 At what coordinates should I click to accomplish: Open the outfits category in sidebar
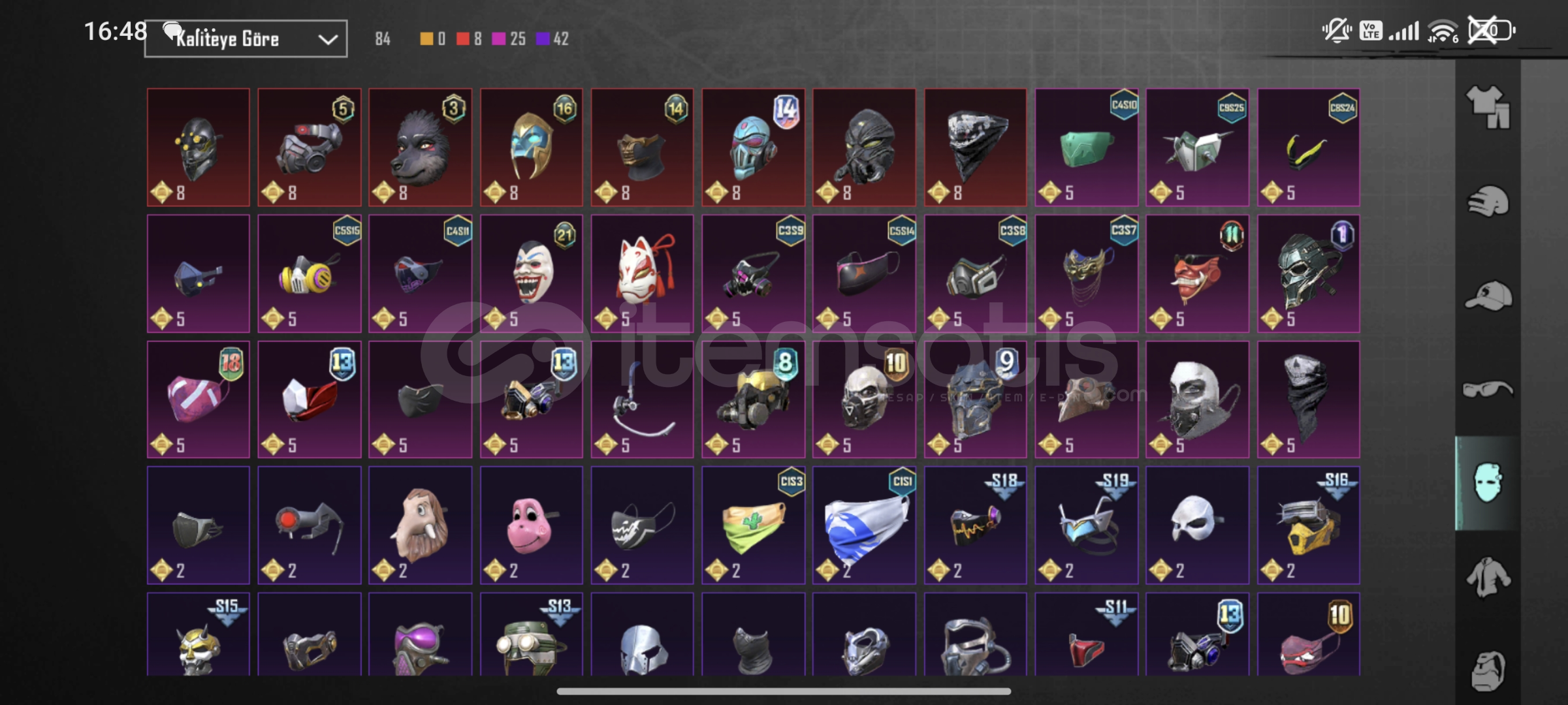pyautogui.click(x=1488, y=107)
